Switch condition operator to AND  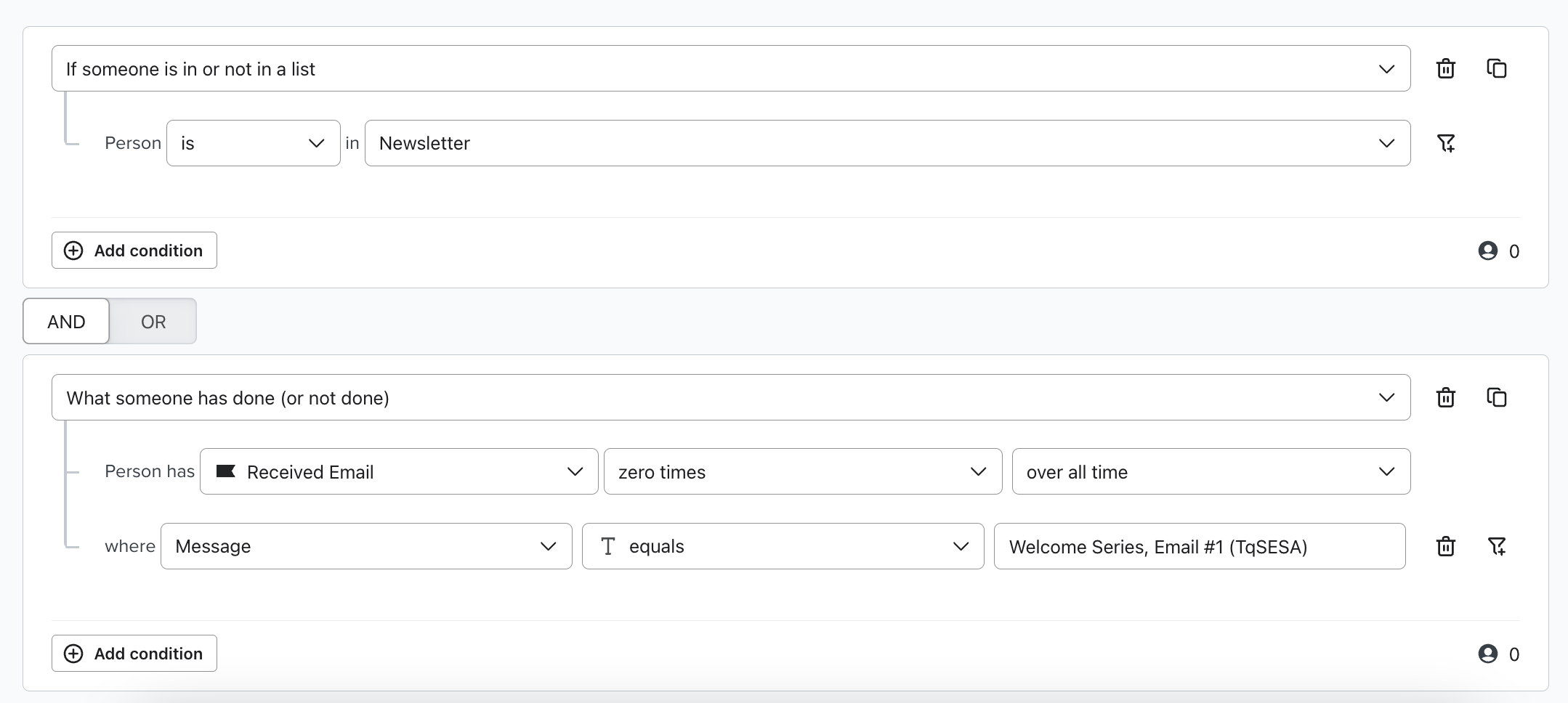click(x=66, y=322)
